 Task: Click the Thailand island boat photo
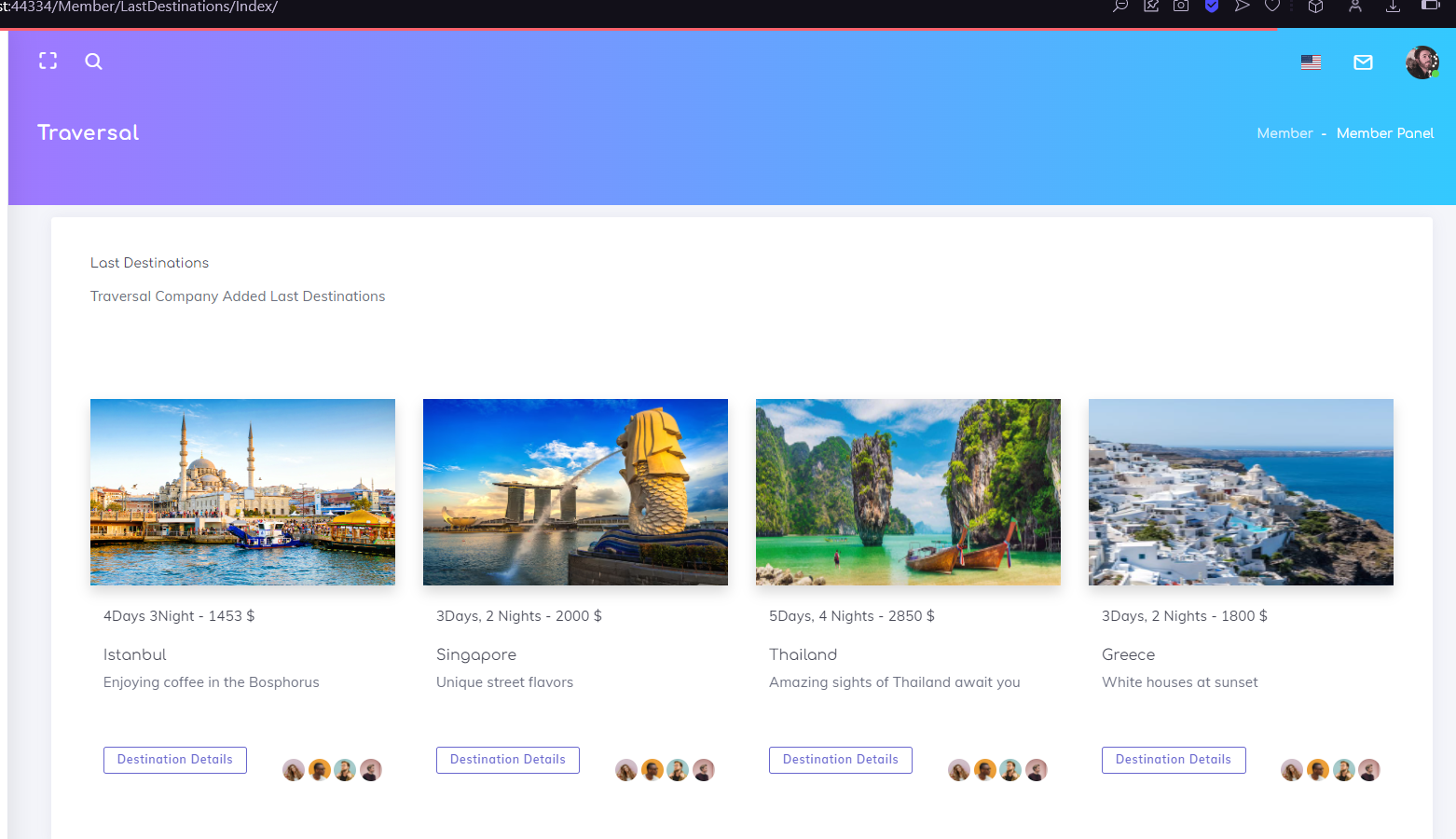click(908, 492)
